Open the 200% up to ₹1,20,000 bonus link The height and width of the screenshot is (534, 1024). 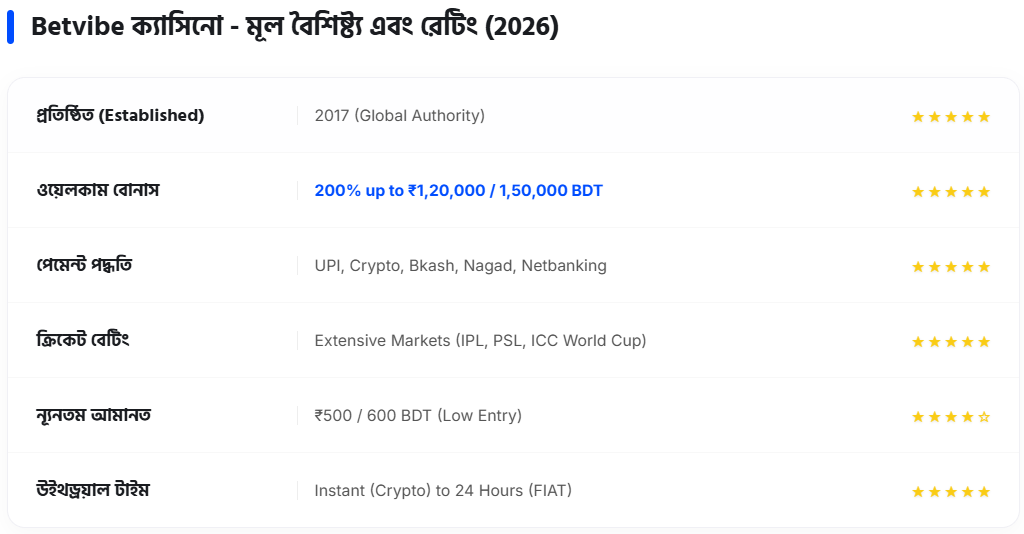[x=458, y=190]
